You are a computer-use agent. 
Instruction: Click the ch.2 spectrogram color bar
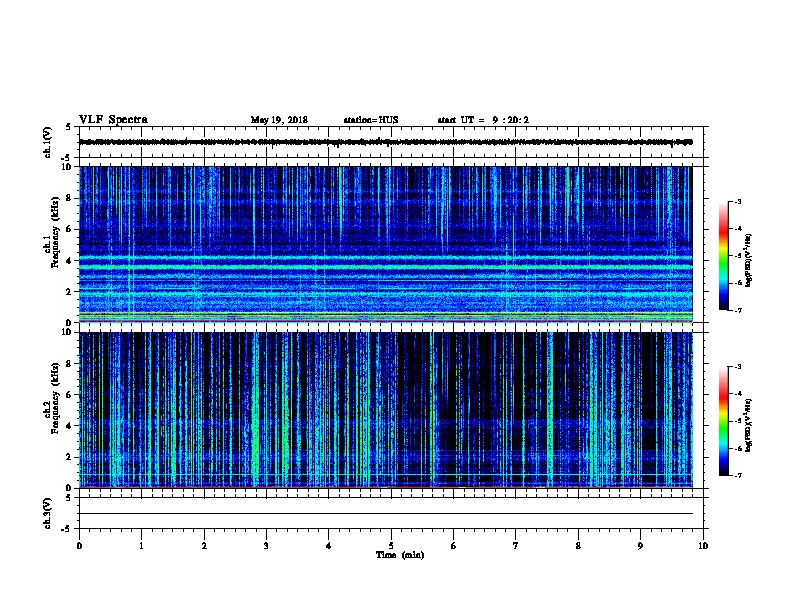(x=724, y=421)
